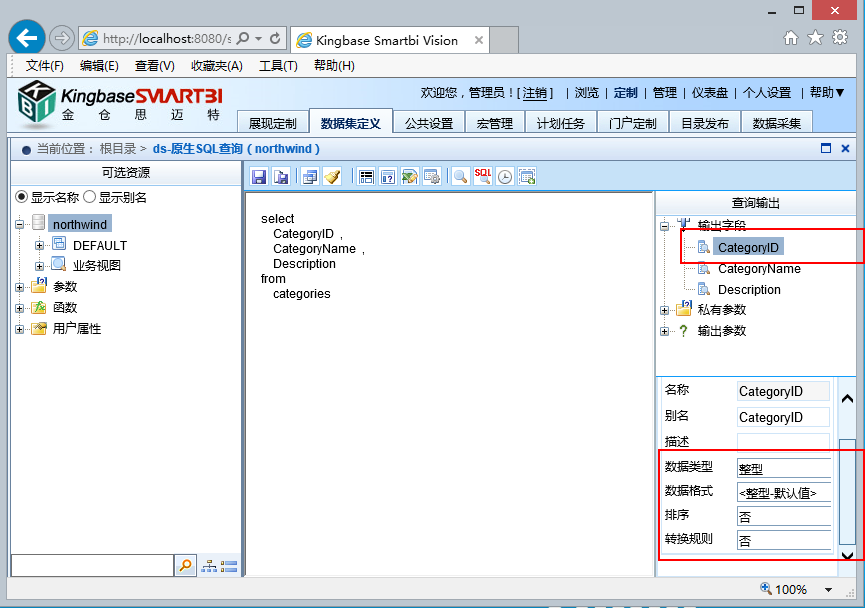This screenshot has width=865, height=608.
Task: Select the Description output field
Action: point(749,290)
